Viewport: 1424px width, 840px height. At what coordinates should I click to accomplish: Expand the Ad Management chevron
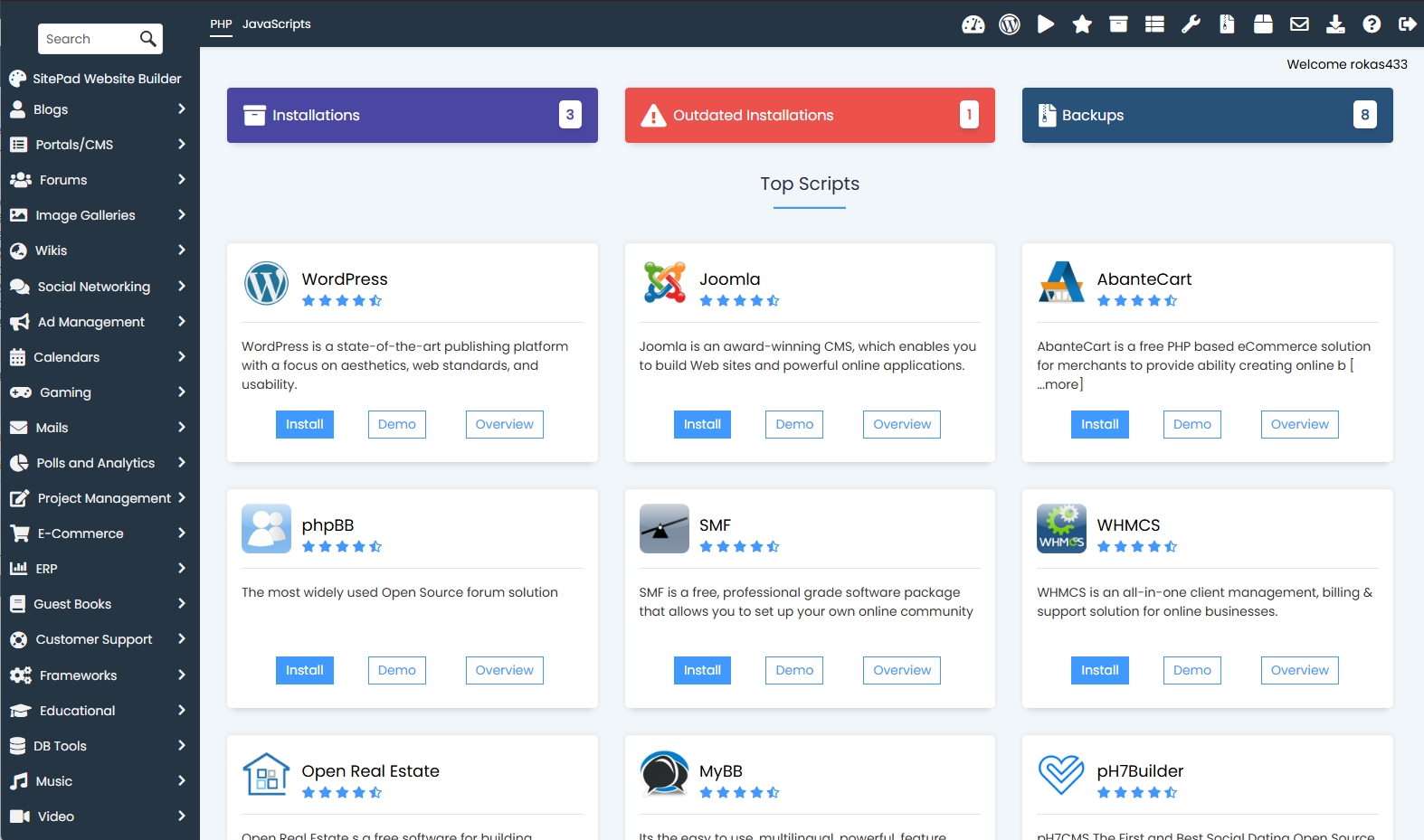182,321
